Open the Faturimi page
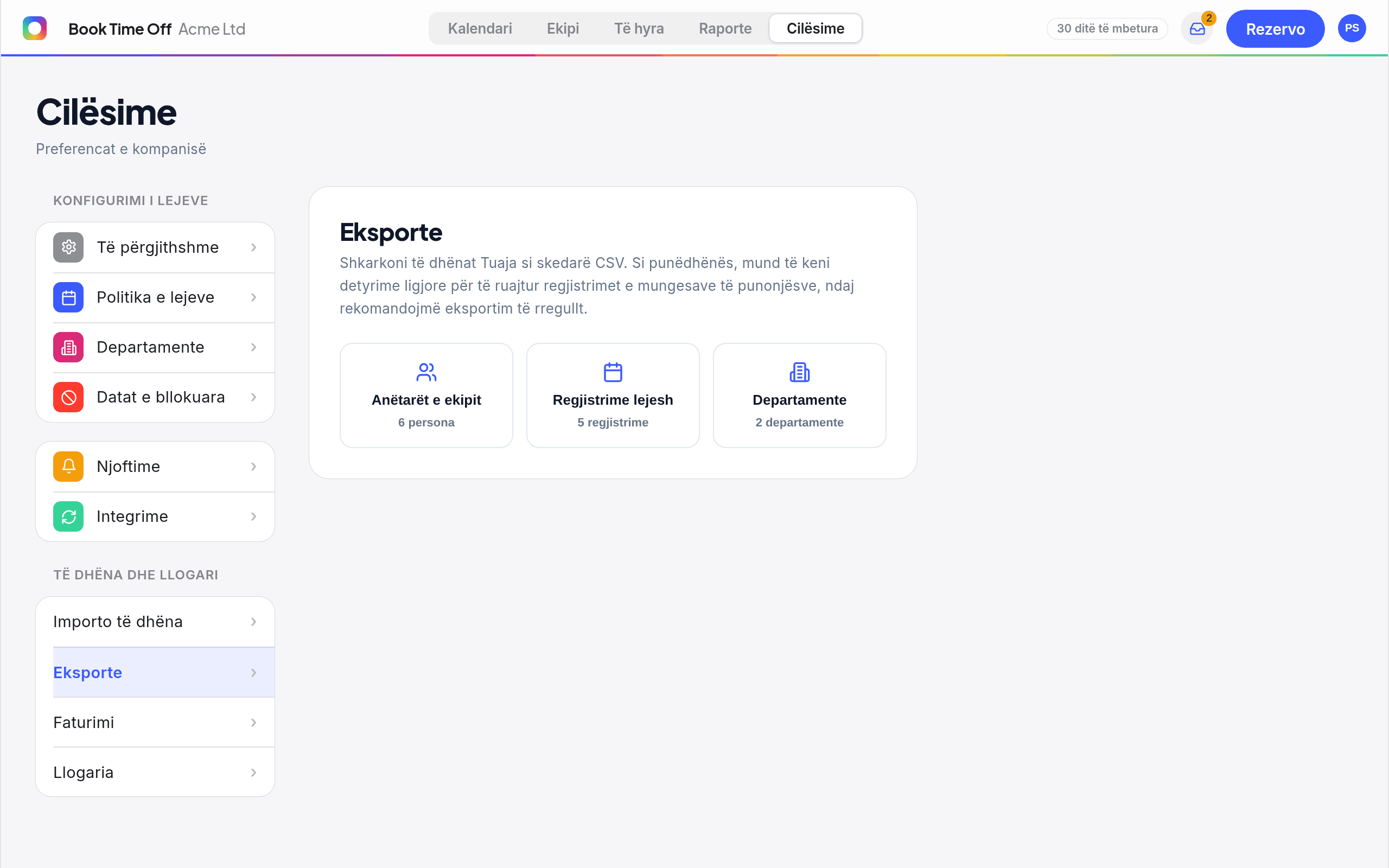The height and width of the screenshot is (868, 1389). click(x=155, y=723)
